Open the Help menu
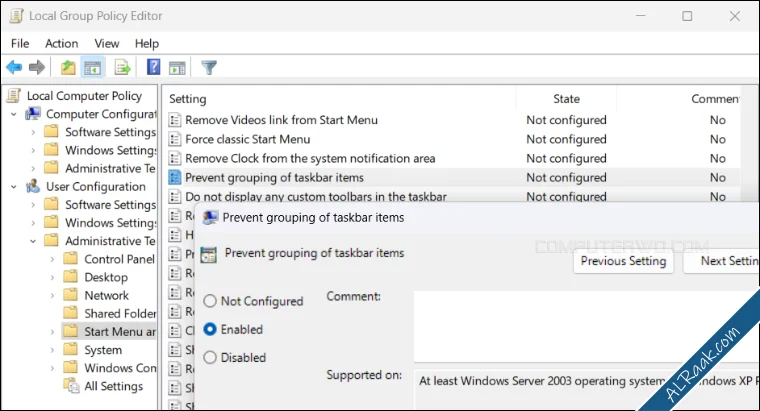 147,44
